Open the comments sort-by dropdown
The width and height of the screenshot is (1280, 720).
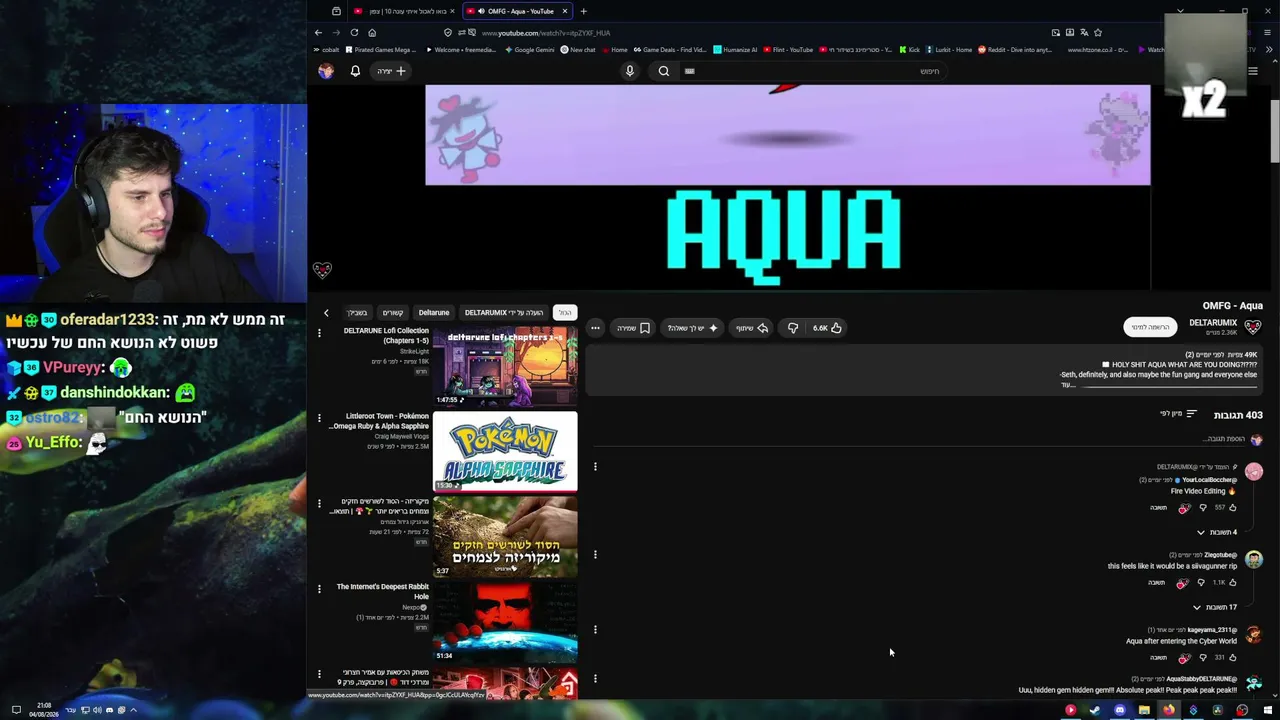[1178, 414]
